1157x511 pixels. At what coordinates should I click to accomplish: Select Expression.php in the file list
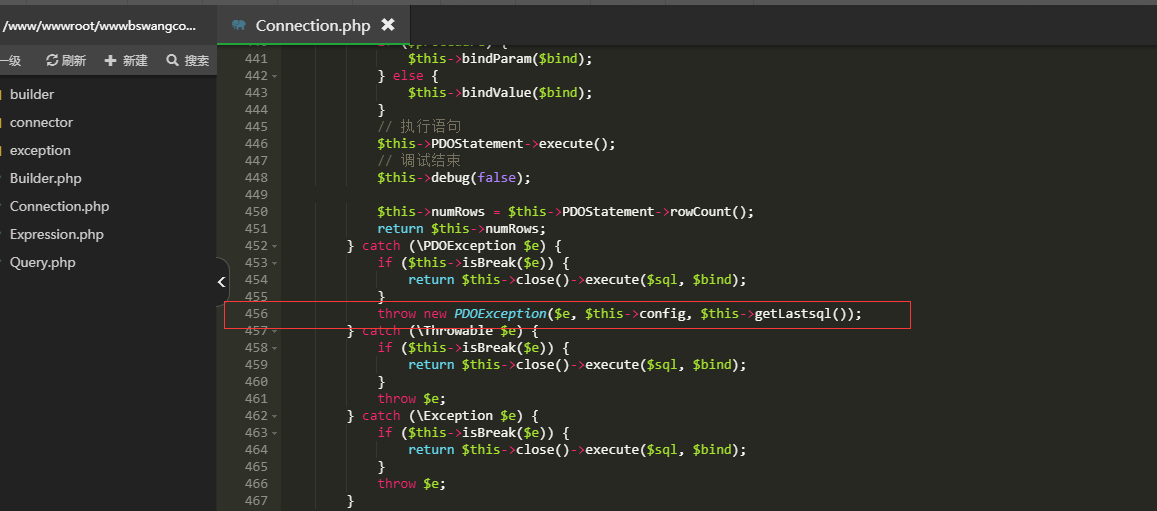click(56, 234)
